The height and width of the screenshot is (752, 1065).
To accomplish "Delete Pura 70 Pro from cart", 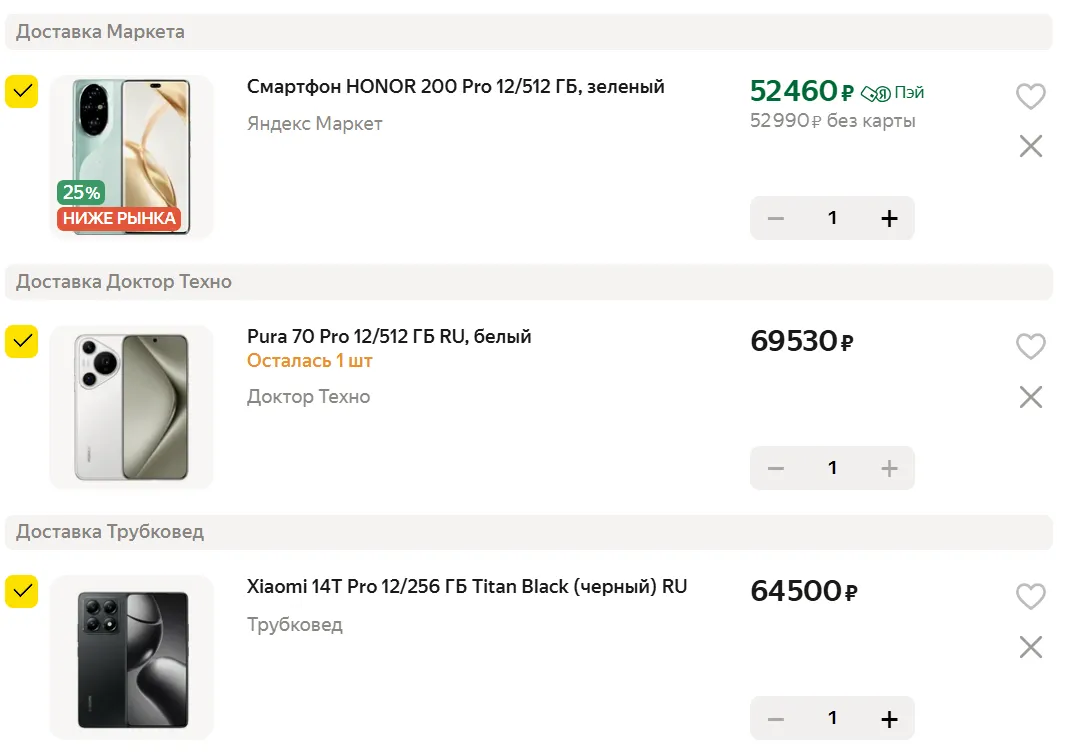I will point(1030,397).
